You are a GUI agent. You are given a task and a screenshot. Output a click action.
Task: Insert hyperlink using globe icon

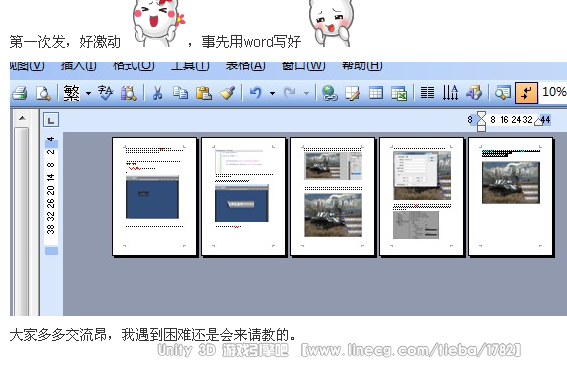point(329,93)
